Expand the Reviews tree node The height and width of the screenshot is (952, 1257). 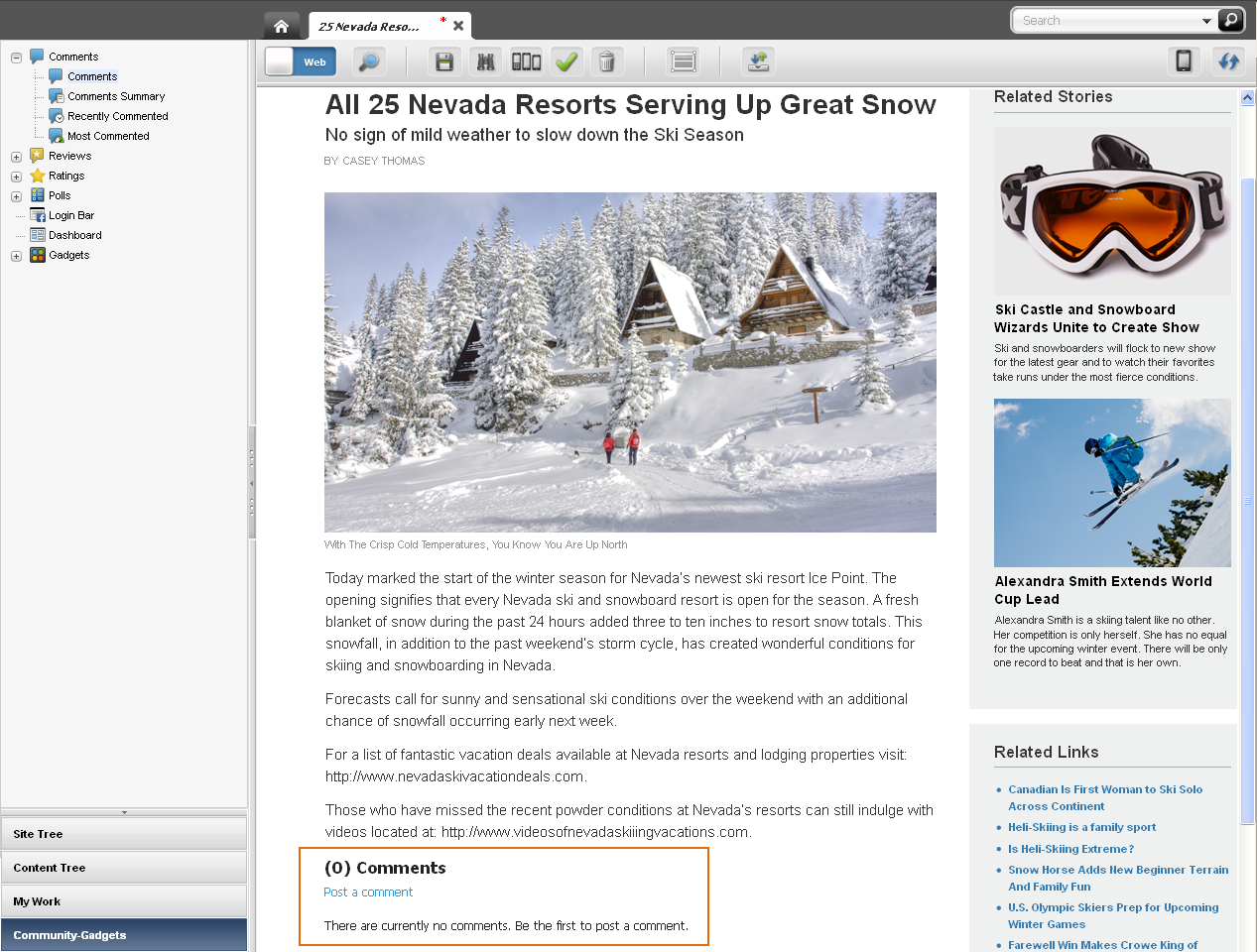(x=16, y=157)
